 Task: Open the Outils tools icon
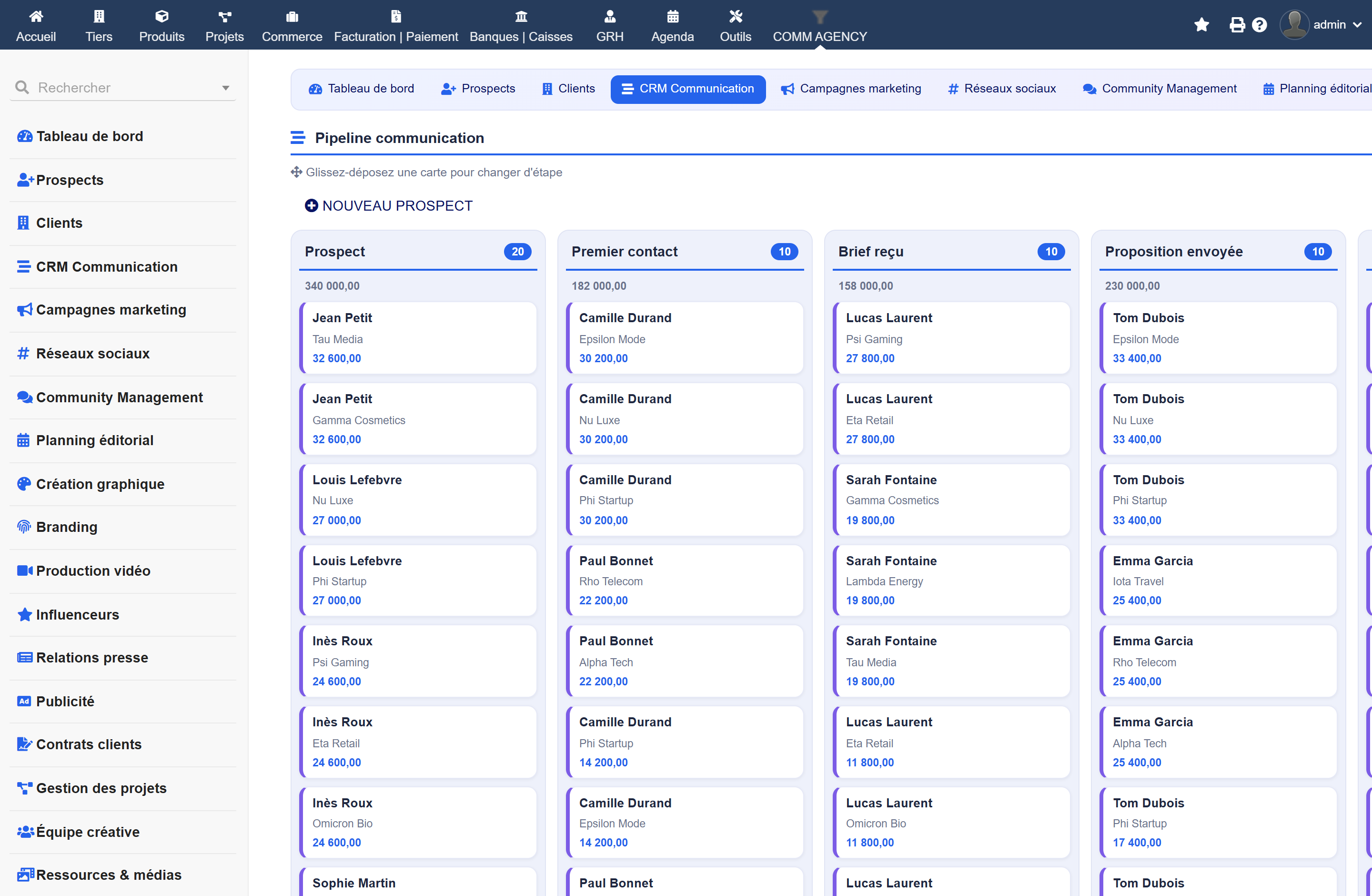[x=736, y=16]
